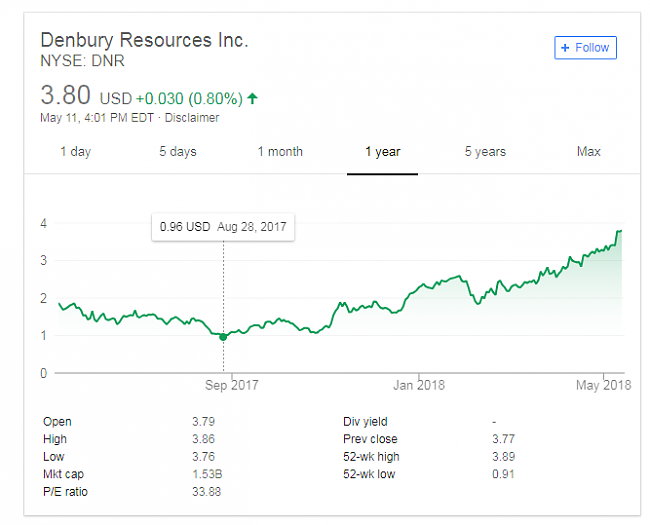Click the Sep 2017 axis label
This screenshot has height=525, width=650.
pyautogui.click(x=231, y=385)
